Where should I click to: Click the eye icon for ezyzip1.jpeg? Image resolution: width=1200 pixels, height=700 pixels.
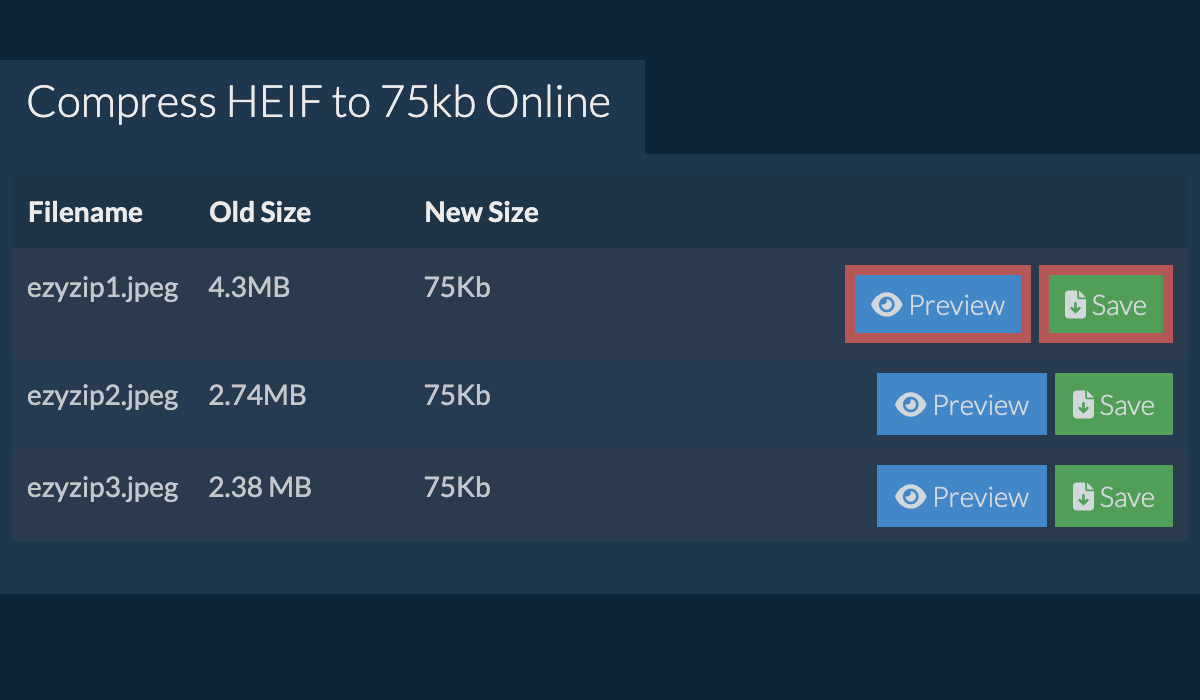[x=886, y=305]
